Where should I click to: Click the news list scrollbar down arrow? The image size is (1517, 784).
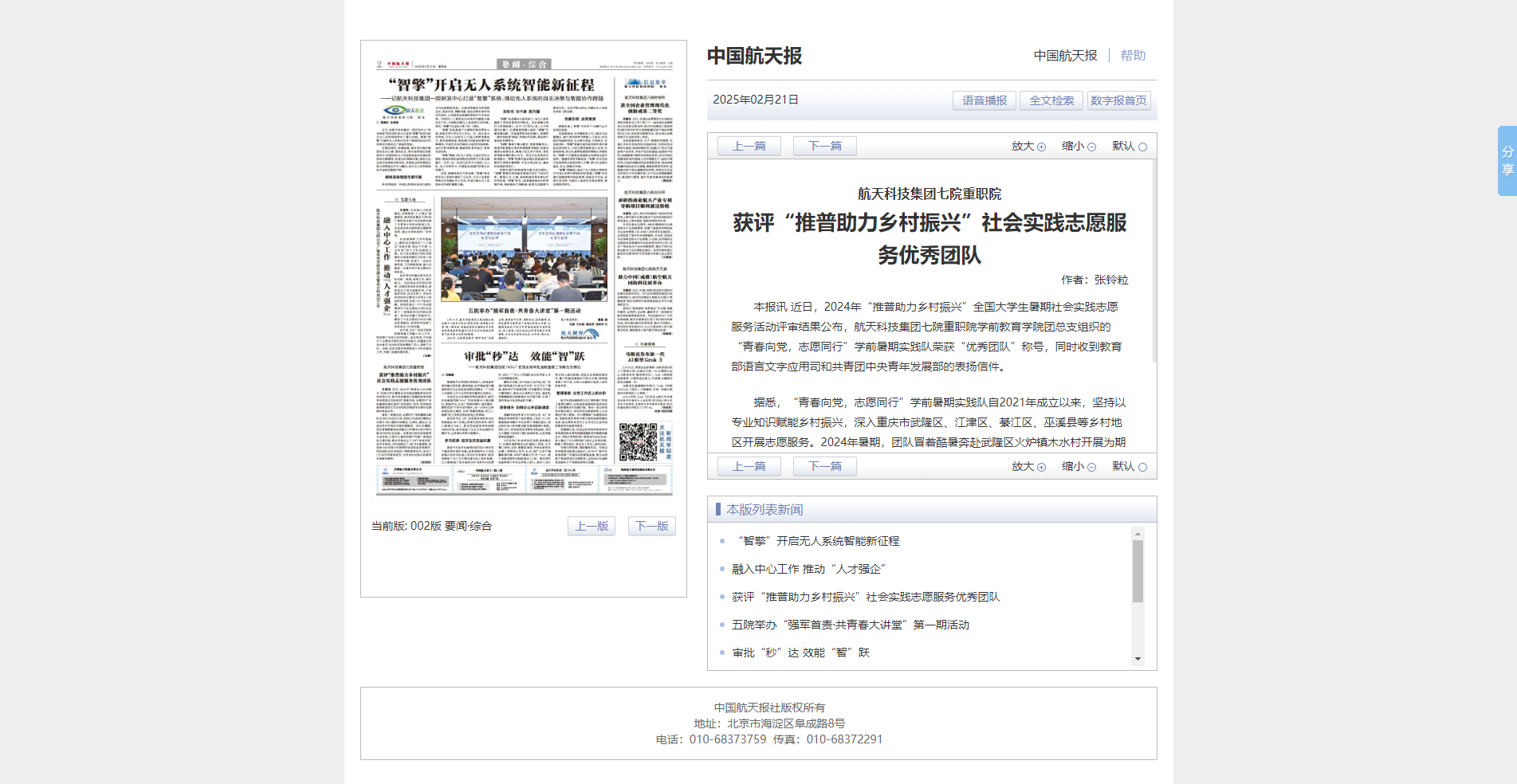point(1138,658)
